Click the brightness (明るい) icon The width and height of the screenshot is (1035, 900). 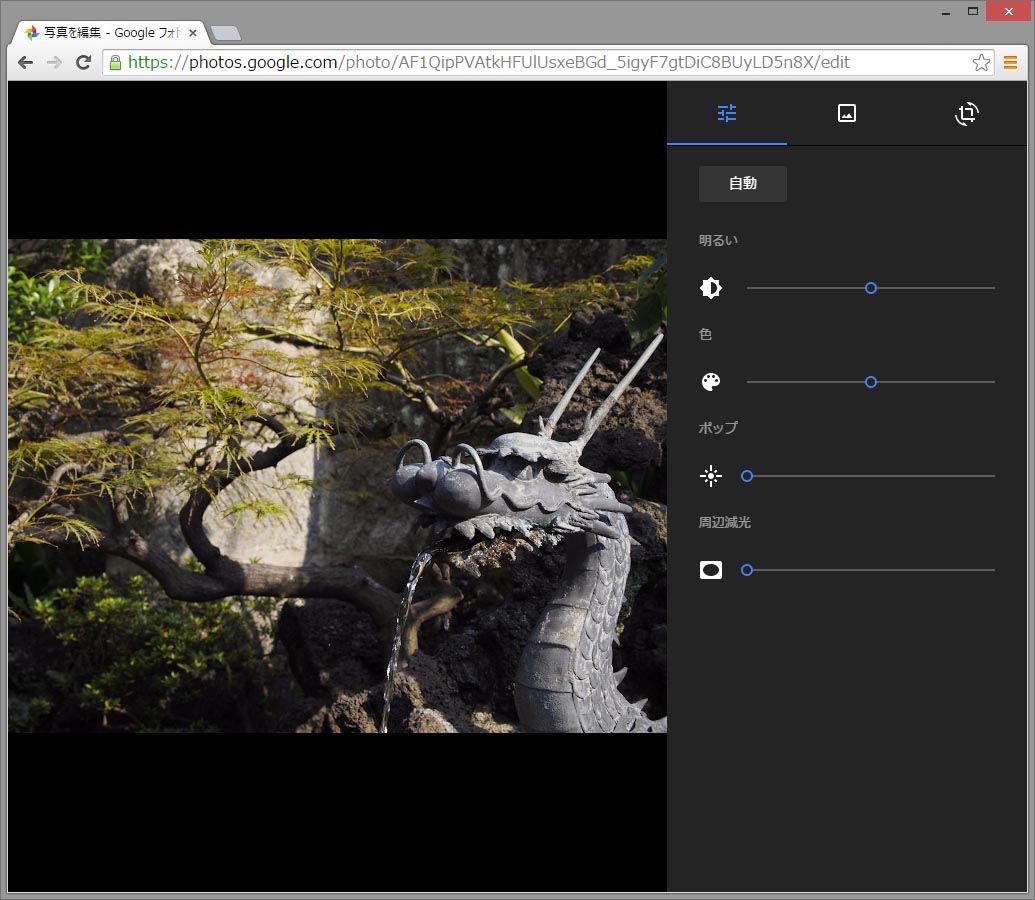pos(711,288)
